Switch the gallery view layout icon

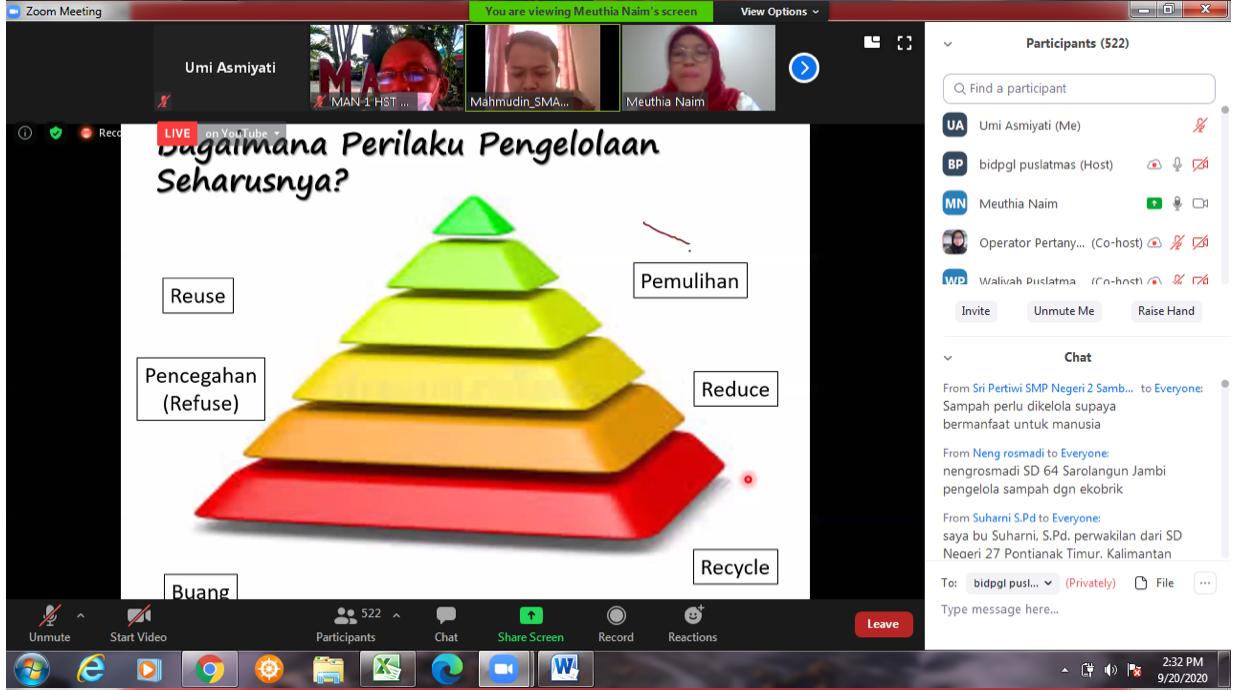872,43
